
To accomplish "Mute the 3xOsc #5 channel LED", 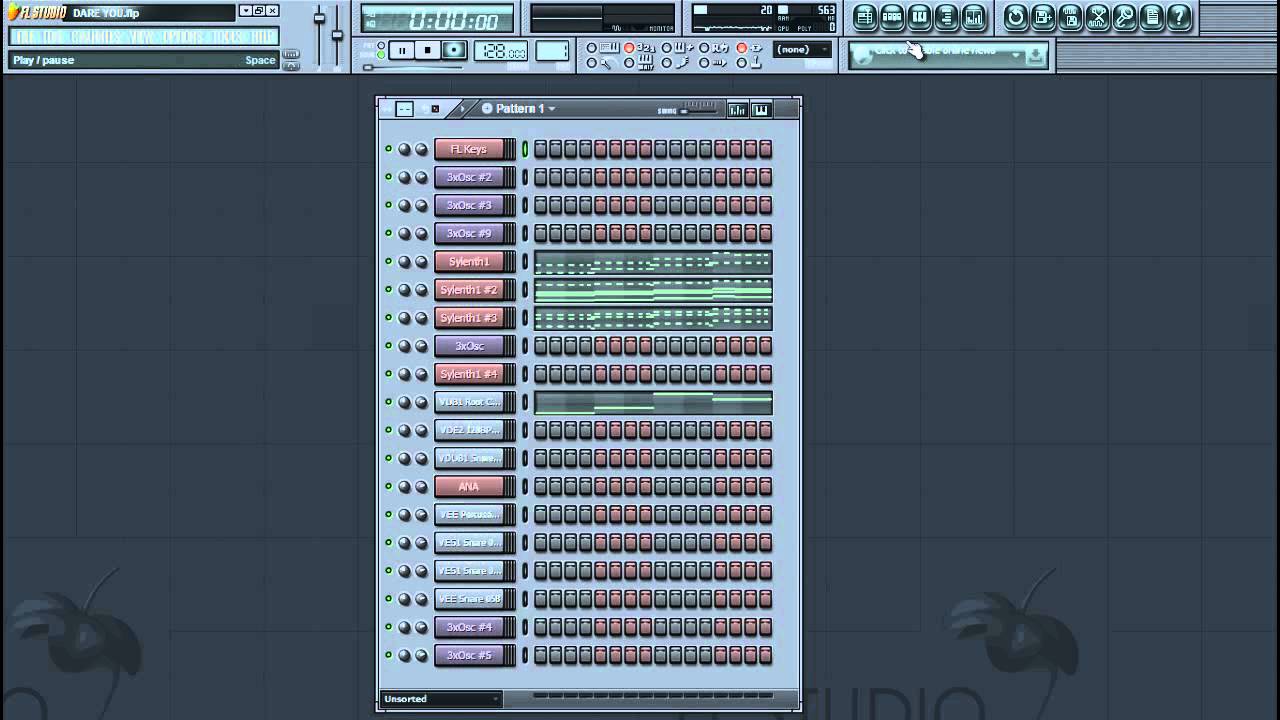I will tap(388, 655).
